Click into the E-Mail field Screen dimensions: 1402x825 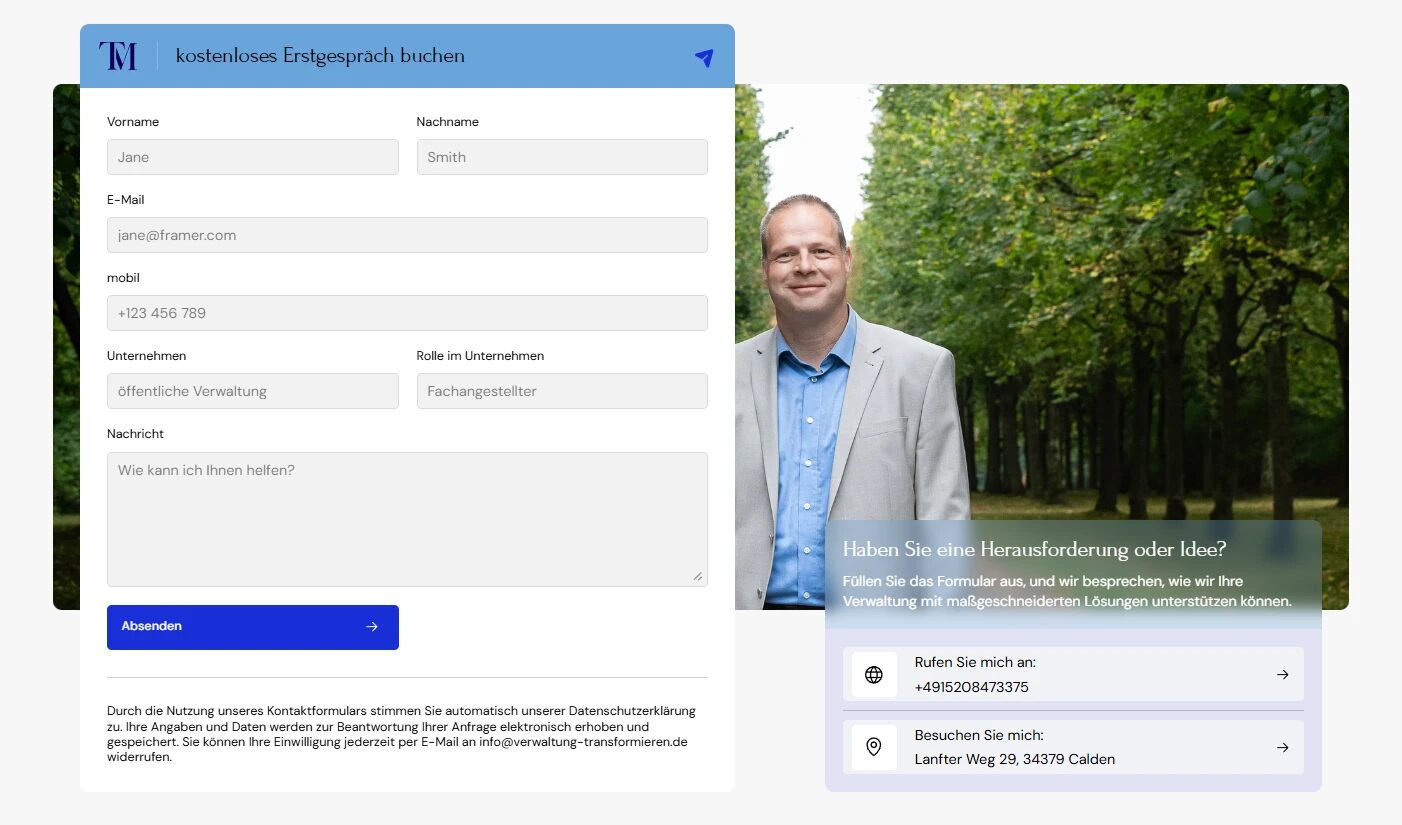(x=407, y=235)
